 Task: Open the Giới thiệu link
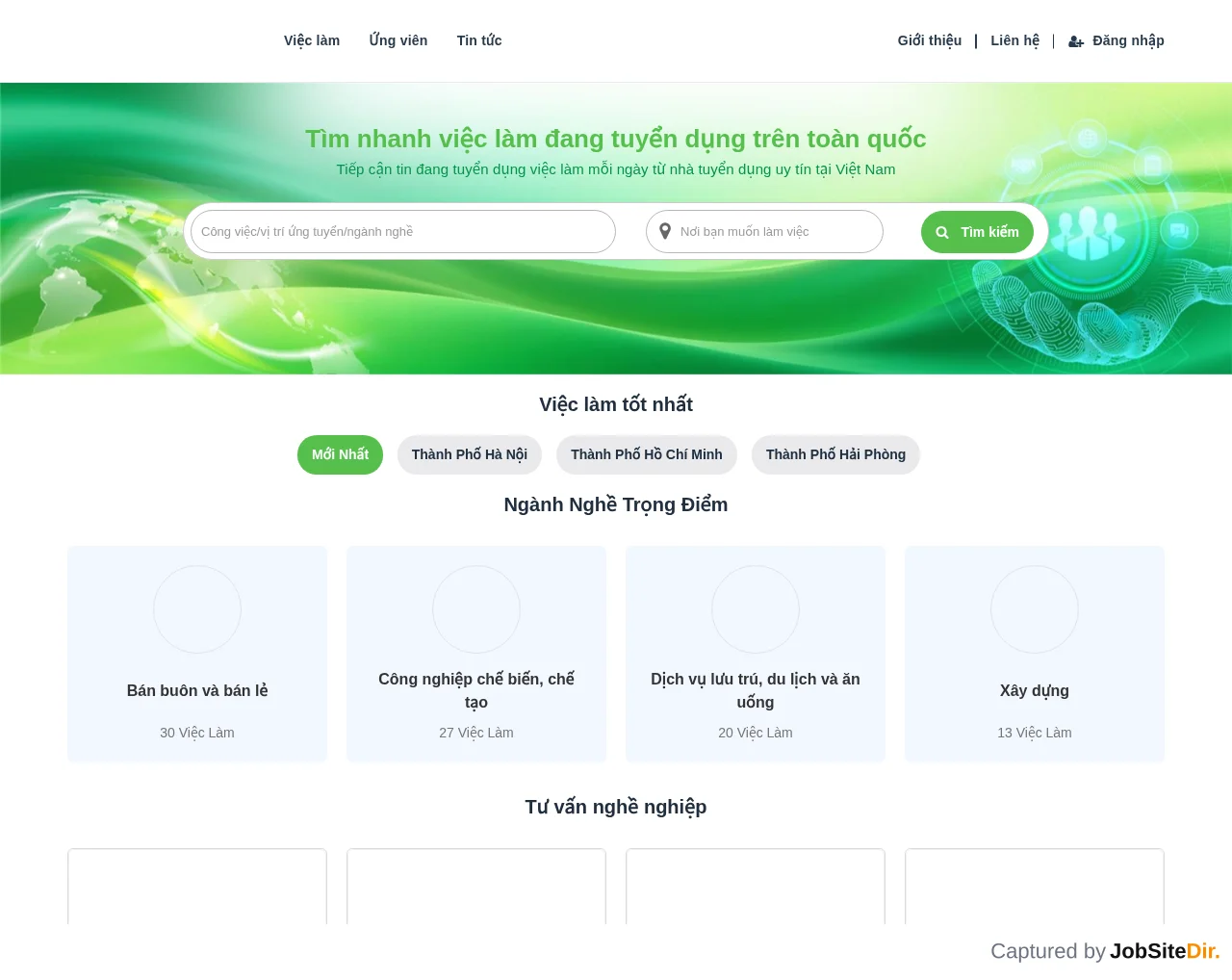[930, 40]
